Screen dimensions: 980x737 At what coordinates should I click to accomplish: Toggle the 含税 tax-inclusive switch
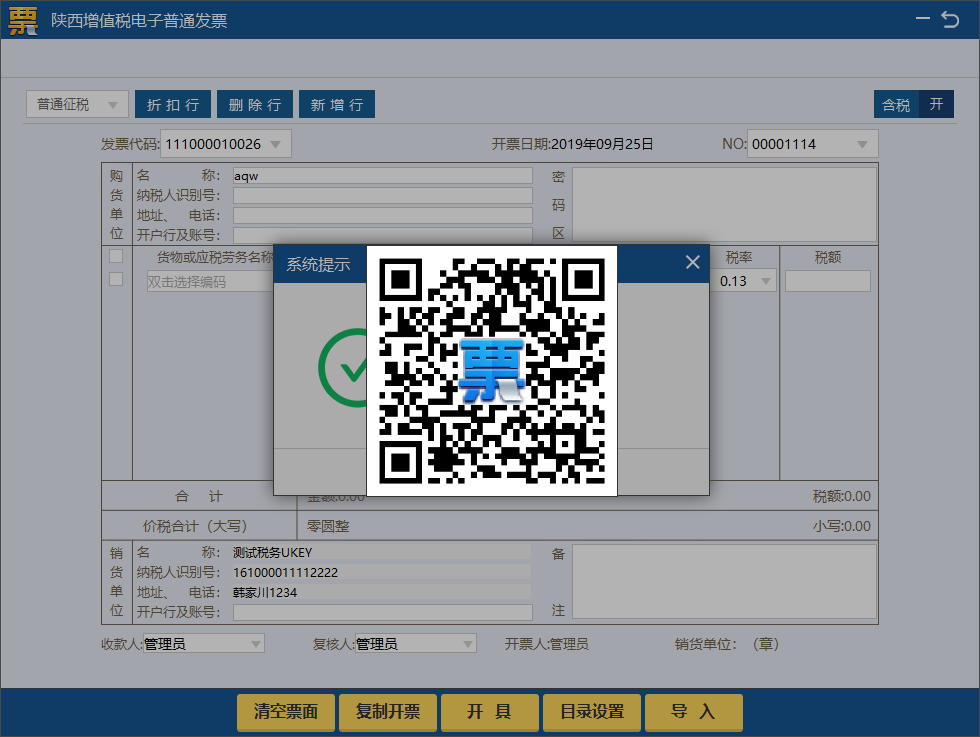[895, 104]
